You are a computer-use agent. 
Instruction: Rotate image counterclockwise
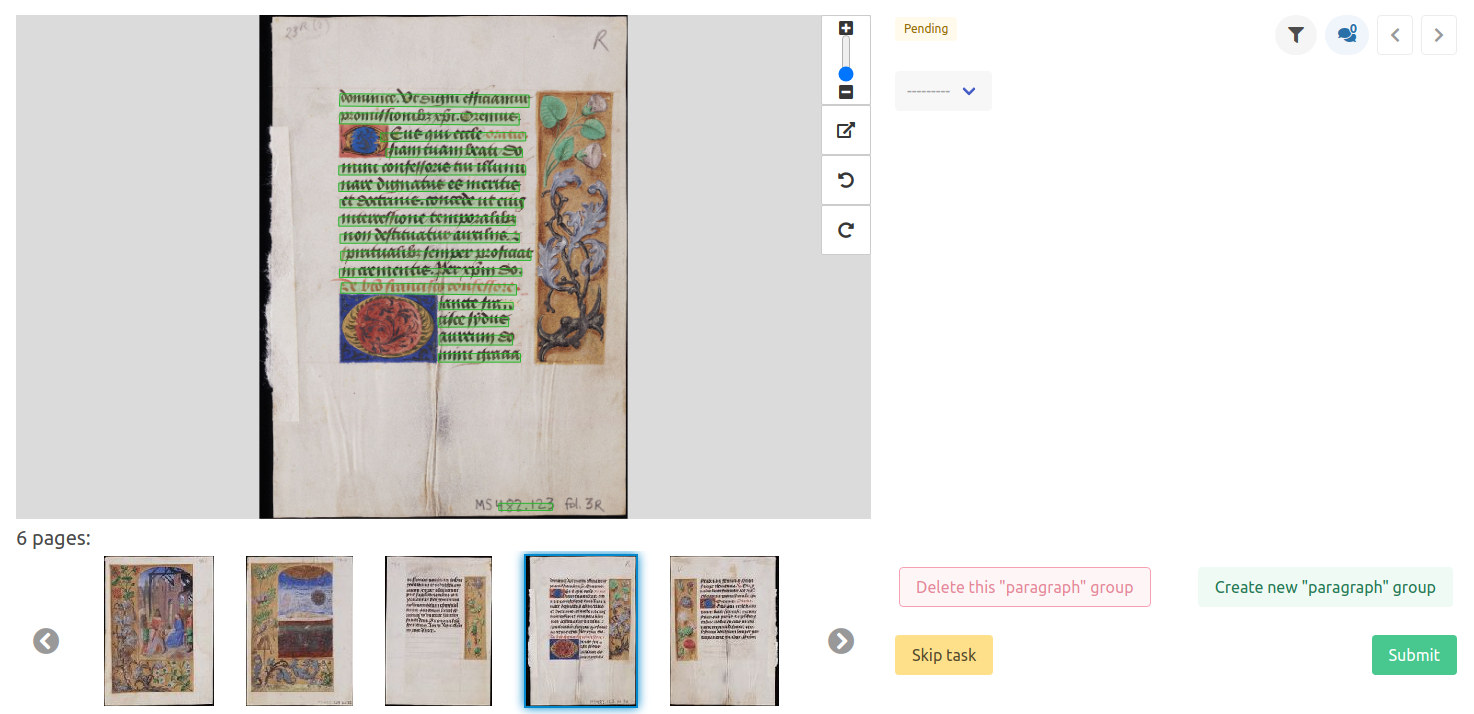point(846,181)
